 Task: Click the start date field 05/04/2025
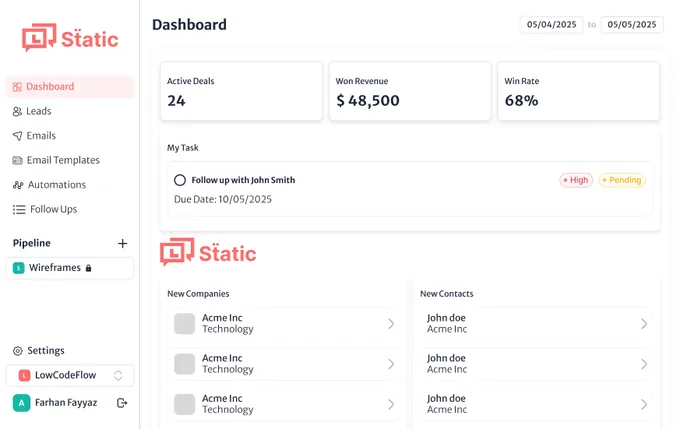click(x=552, y=25)
